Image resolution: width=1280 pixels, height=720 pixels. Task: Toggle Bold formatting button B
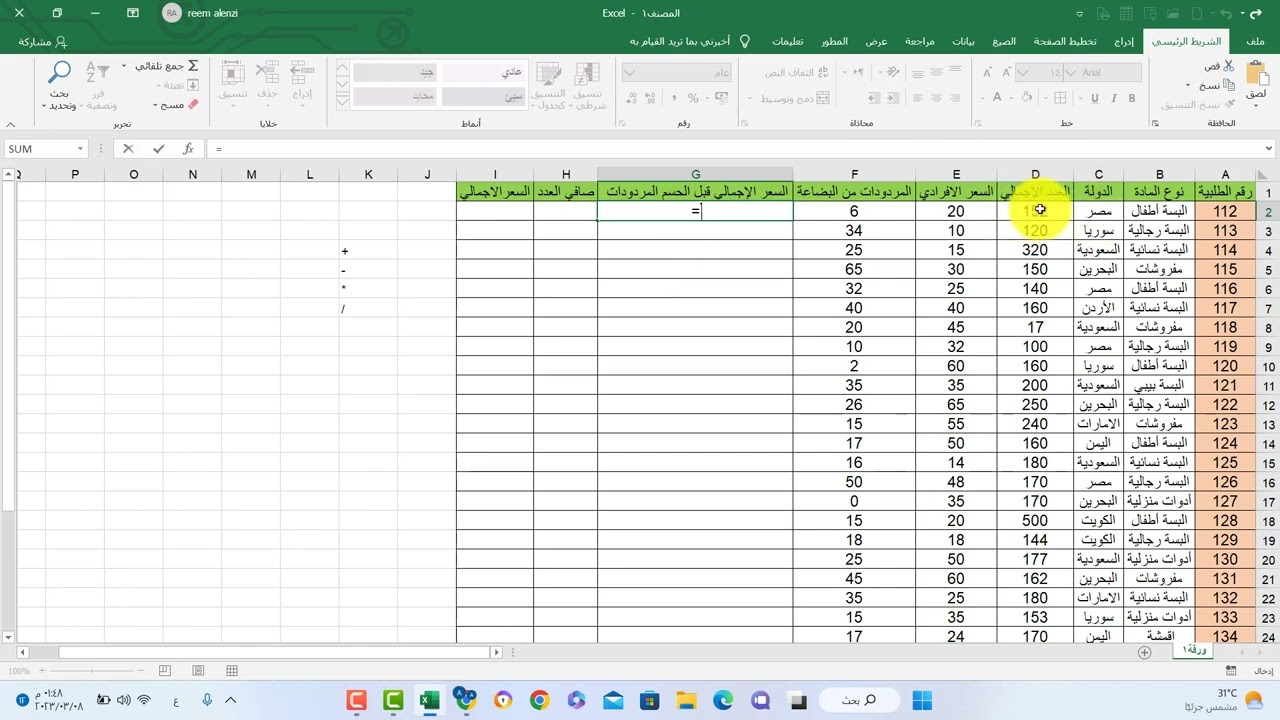[x=1132, y=98]
